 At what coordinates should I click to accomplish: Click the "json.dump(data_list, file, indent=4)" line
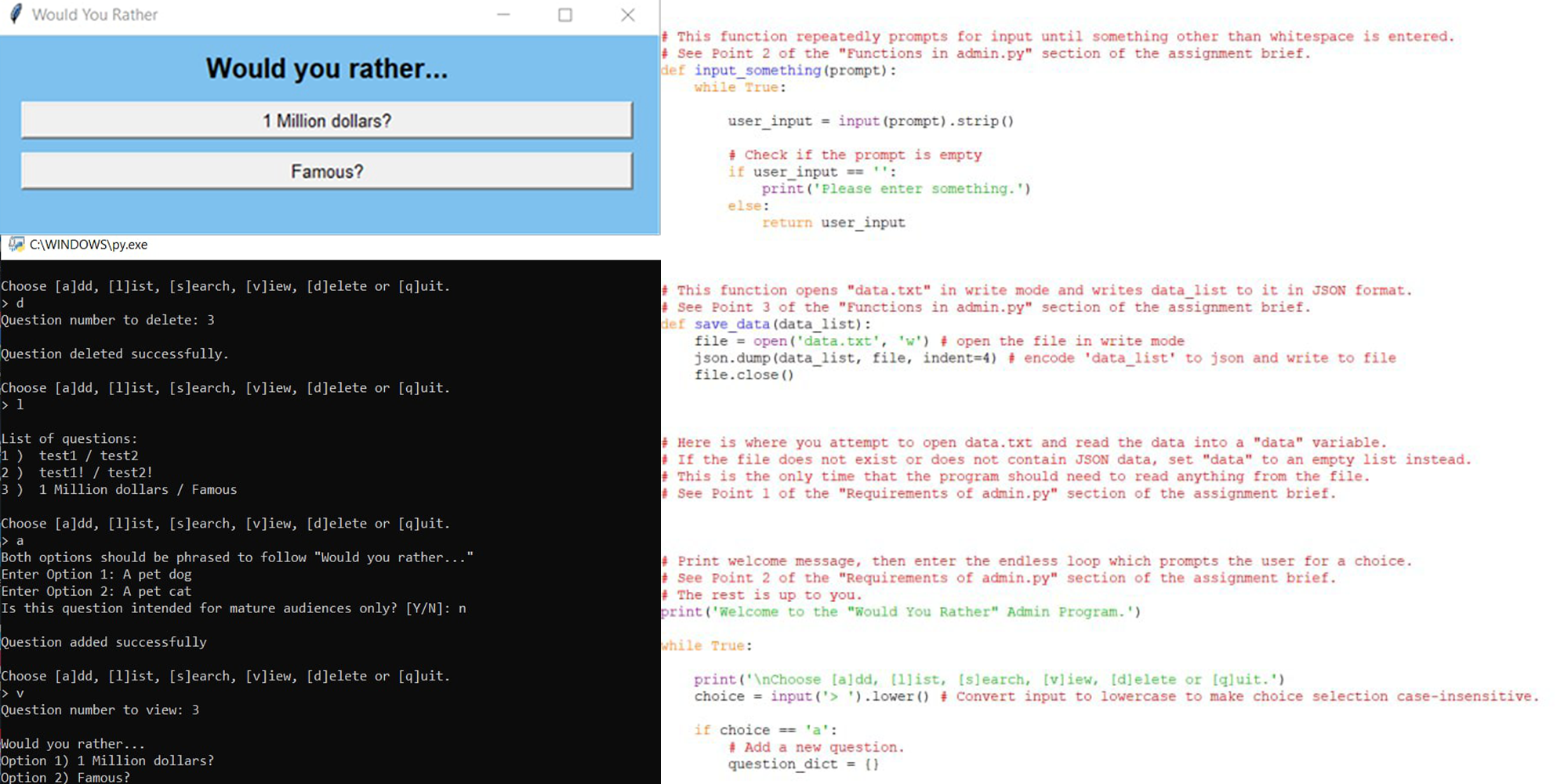(845, 358)
